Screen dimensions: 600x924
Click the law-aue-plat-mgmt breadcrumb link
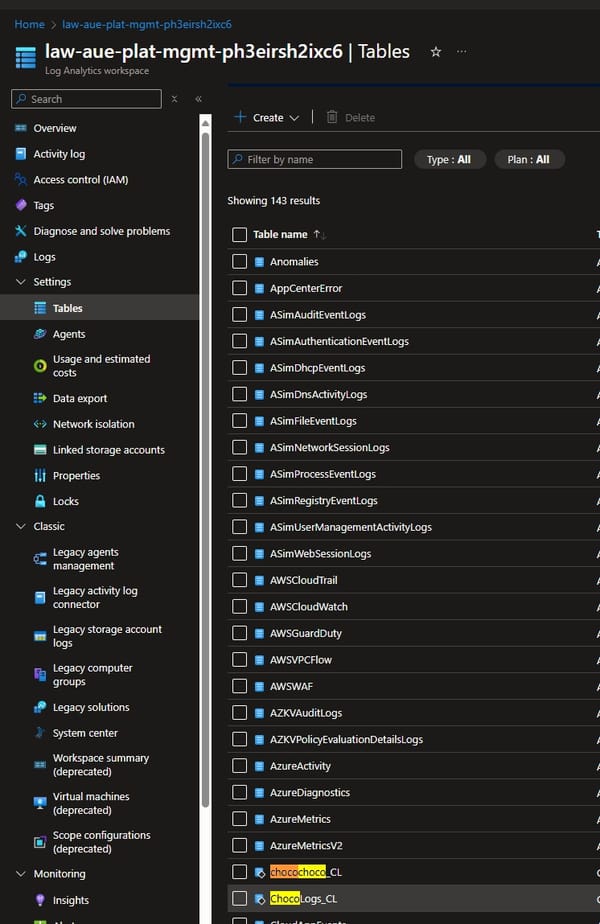click(x=147, y=24)
